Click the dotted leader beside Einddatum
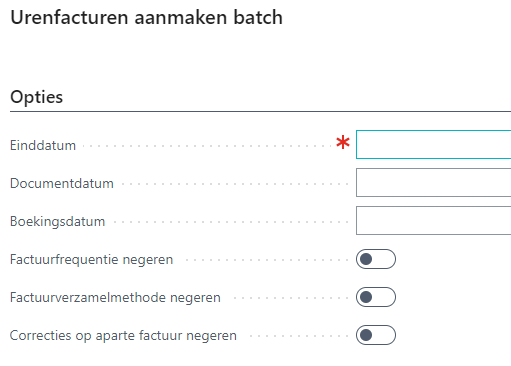This screenshot has height=366, width=511. (207, 146)
